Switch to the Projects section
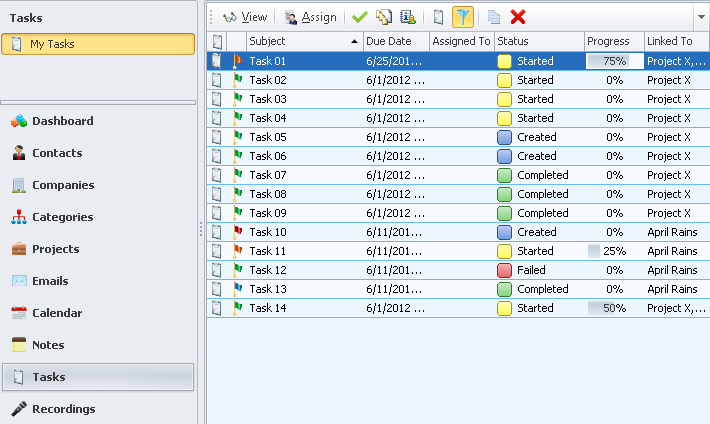This screenshot has width=710, height=424. pos(55,249)
